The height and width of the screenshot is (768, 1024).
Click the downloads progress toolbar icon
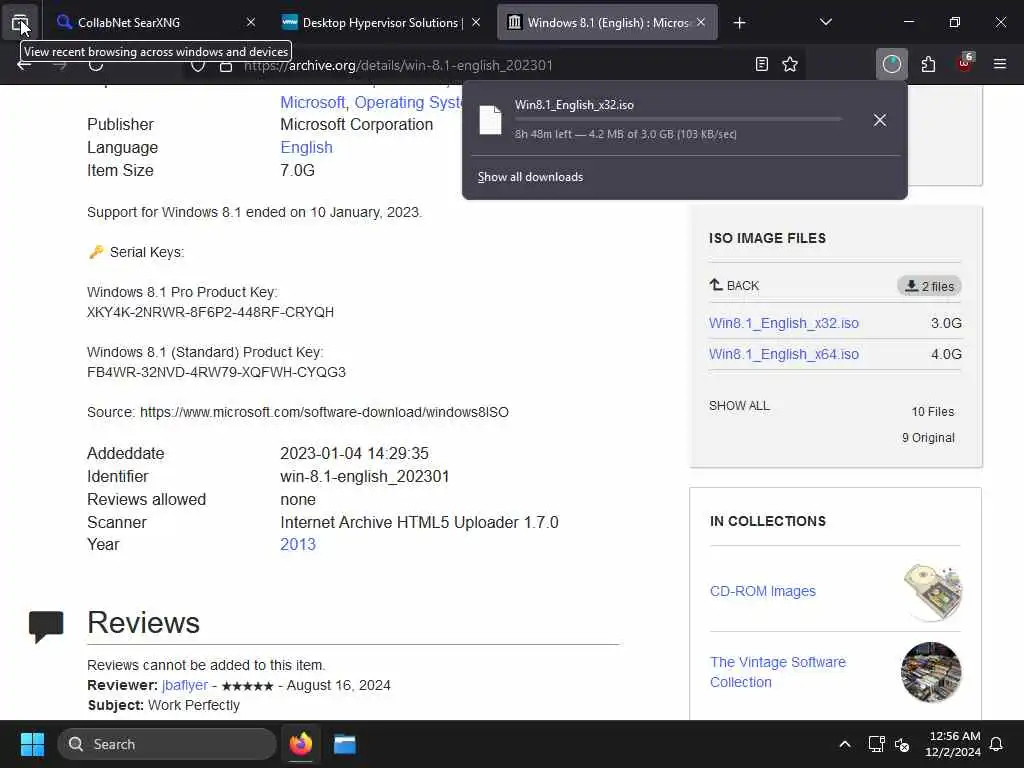click(x=891, y=64)
